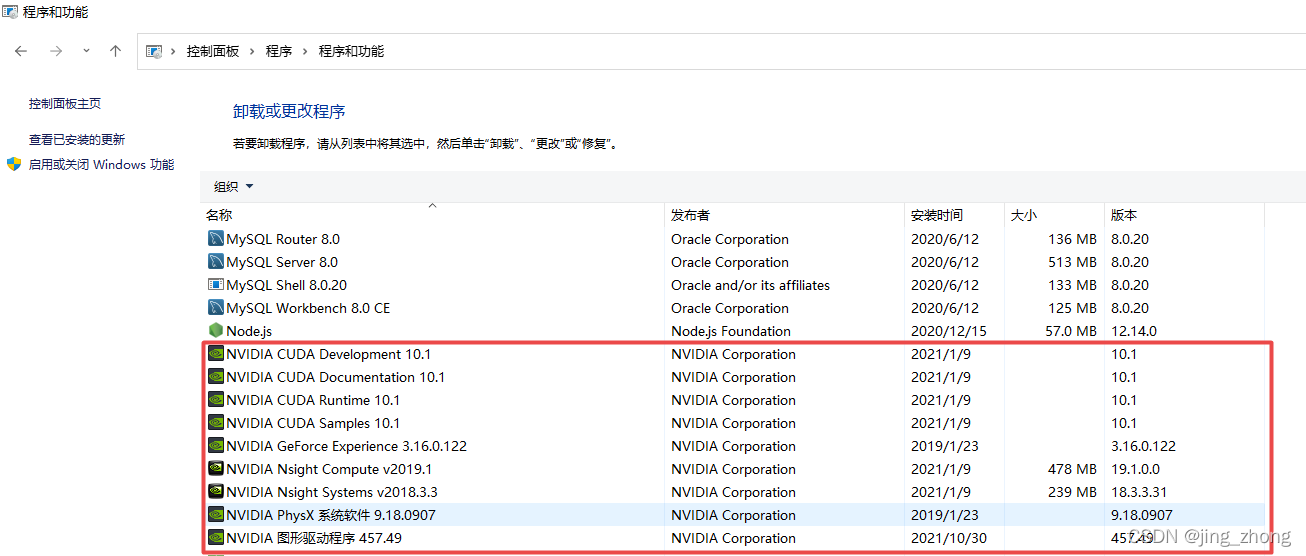Click the 239 MB size cell
Screen dimensions: 1306x556
[x=1072, y=492]
